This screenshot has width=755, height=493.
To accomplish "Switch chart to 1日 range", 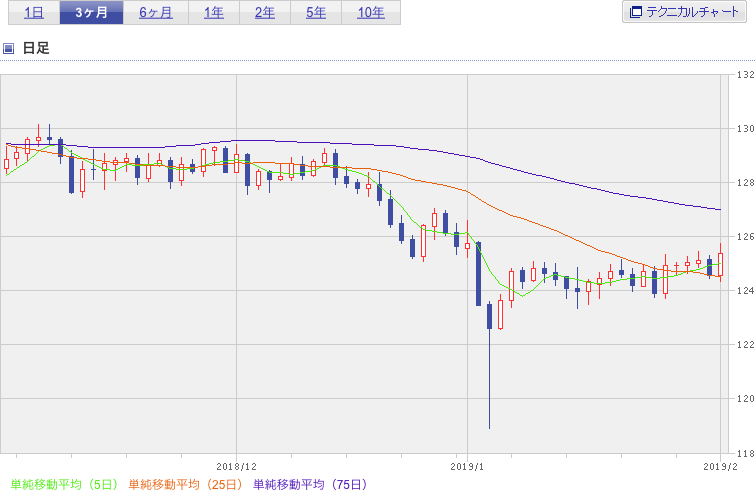I will [34, 13].
